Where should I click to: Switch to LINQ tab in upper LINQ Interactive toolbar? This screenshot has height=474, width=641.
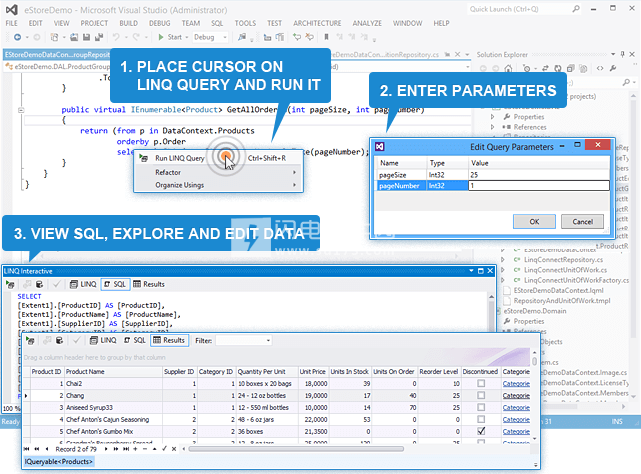pos(83,284)
